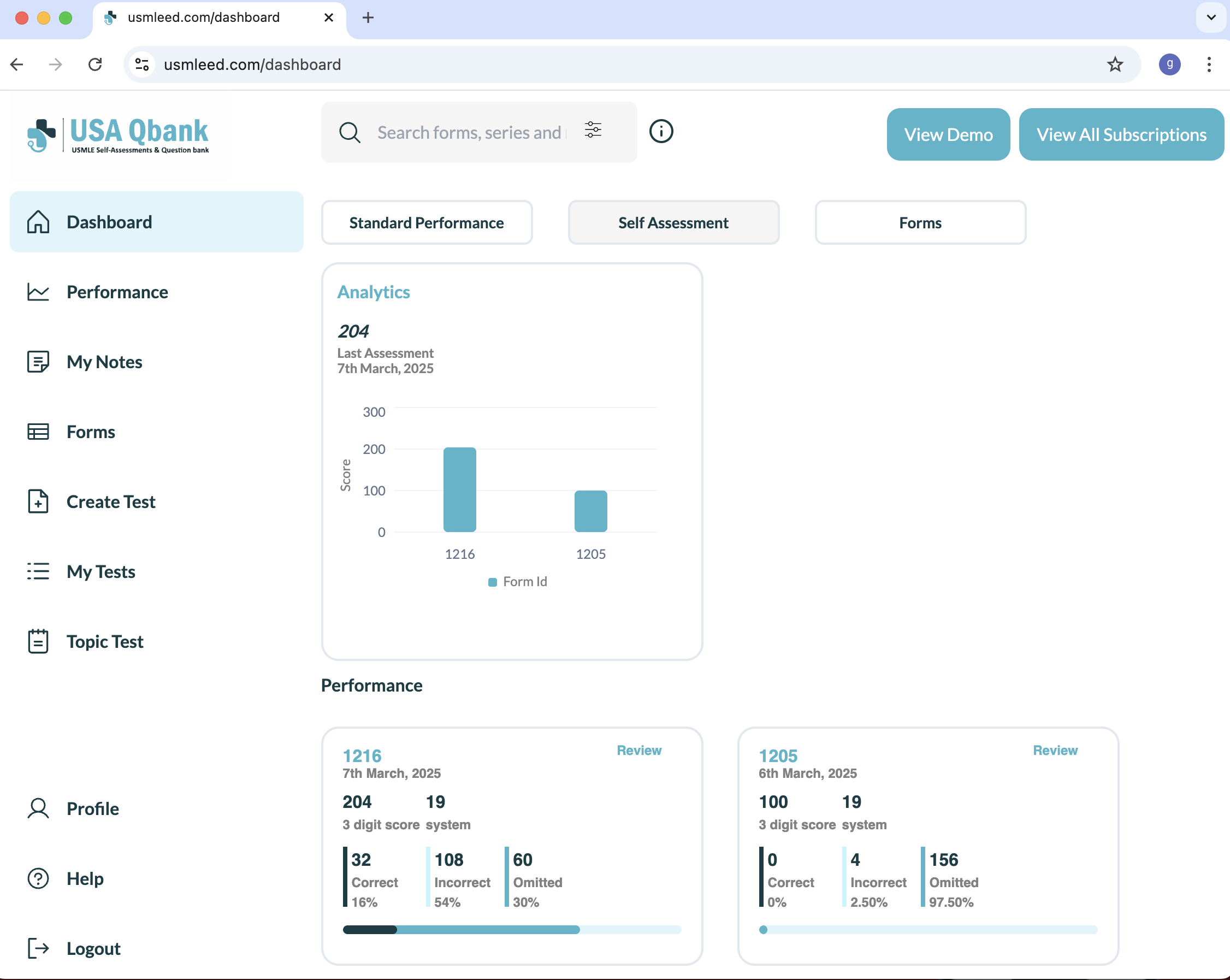Open search filter sliders icon
The width and height of the screenshot is (1230, 980).
click(593, 130)
